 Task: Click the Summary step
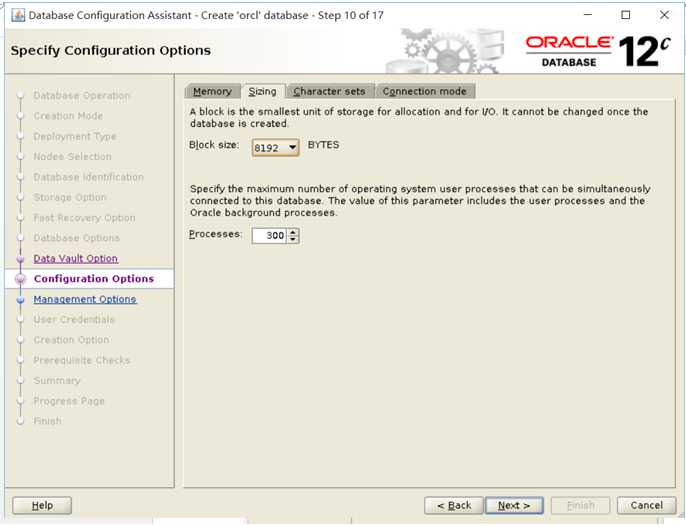[57, 381]
